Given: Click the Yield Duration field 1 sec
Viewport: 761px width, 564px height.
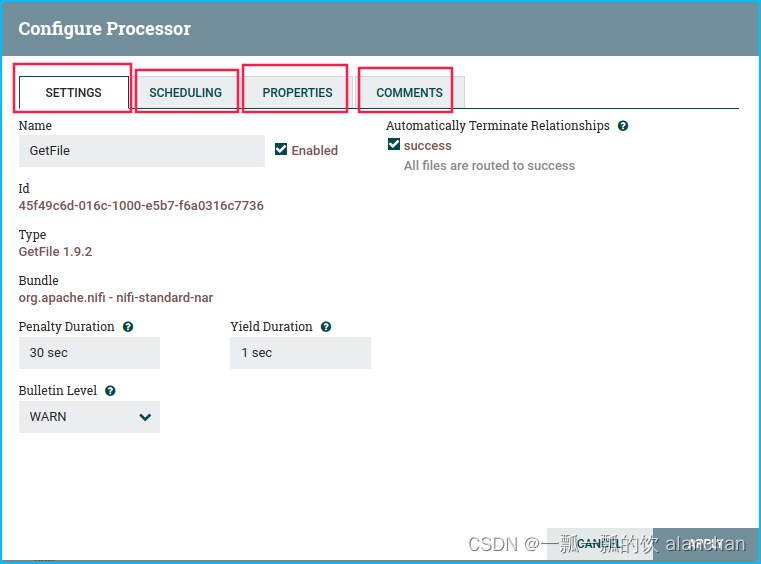Looking at the screenshot, I should [300, 353].
